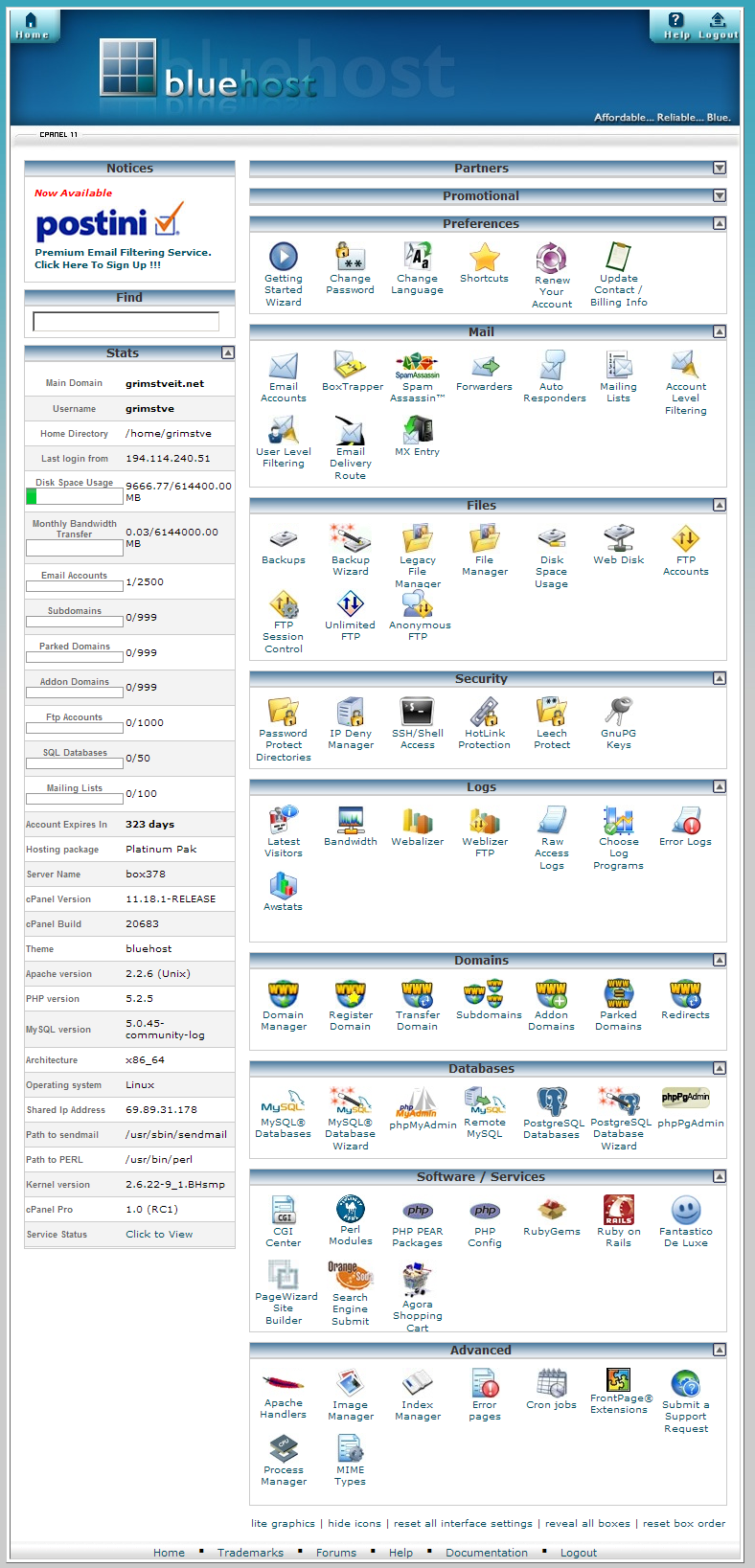Screen dimensions: 755x1568
Task: Open phpMyAdmin
Action: click(x=423, y=1109)
